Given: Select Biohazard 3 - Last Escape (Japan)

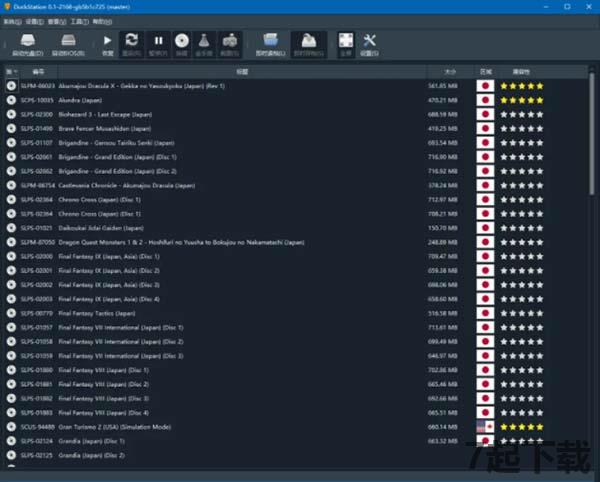Looking at the screenshot, I should [x=105, y=114].
